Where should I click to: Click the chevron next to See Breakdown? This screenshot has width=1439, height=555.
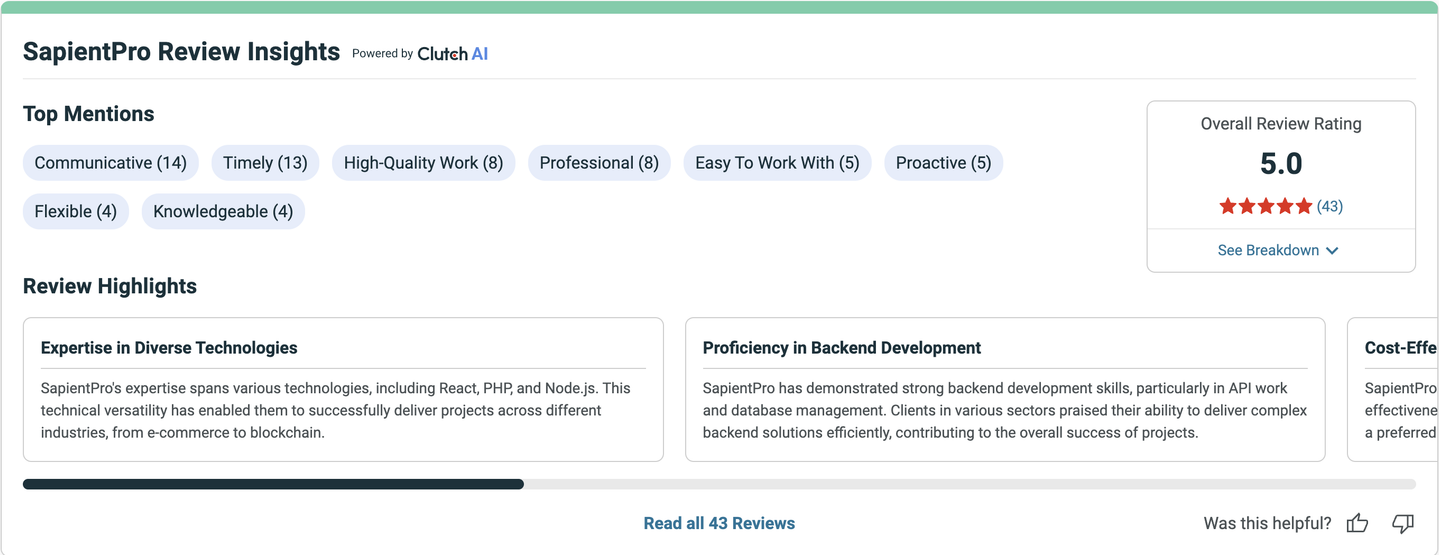click(x=1332, y=250)
